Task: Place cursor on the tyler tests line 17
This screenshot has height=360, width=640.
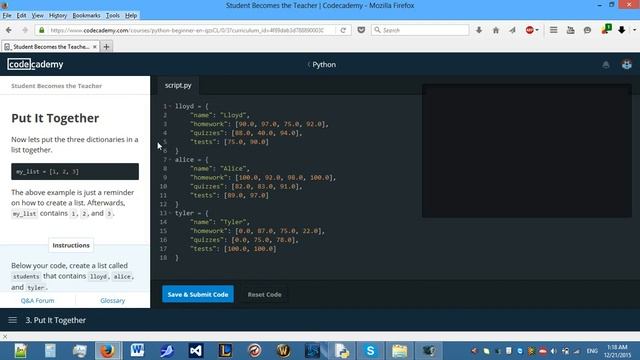Action: [233, 249]
